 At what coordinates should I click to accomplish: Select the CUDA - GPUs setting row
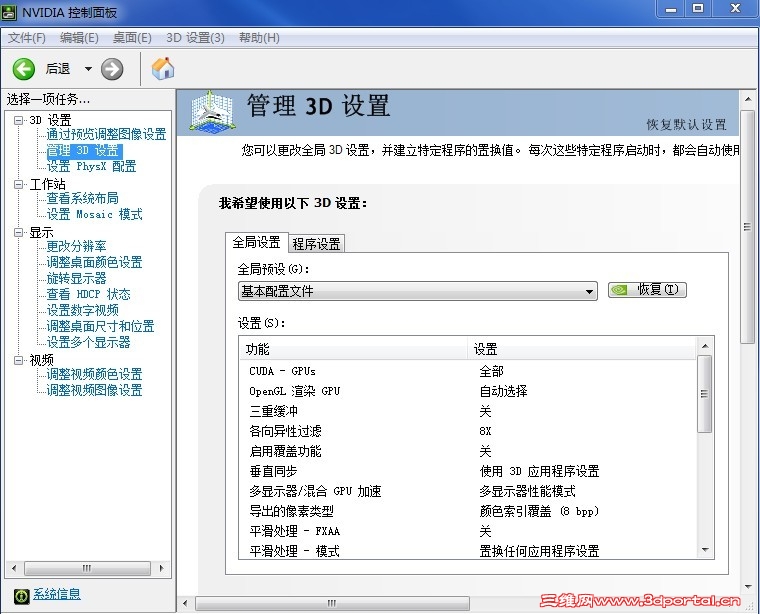click(468, 371)
